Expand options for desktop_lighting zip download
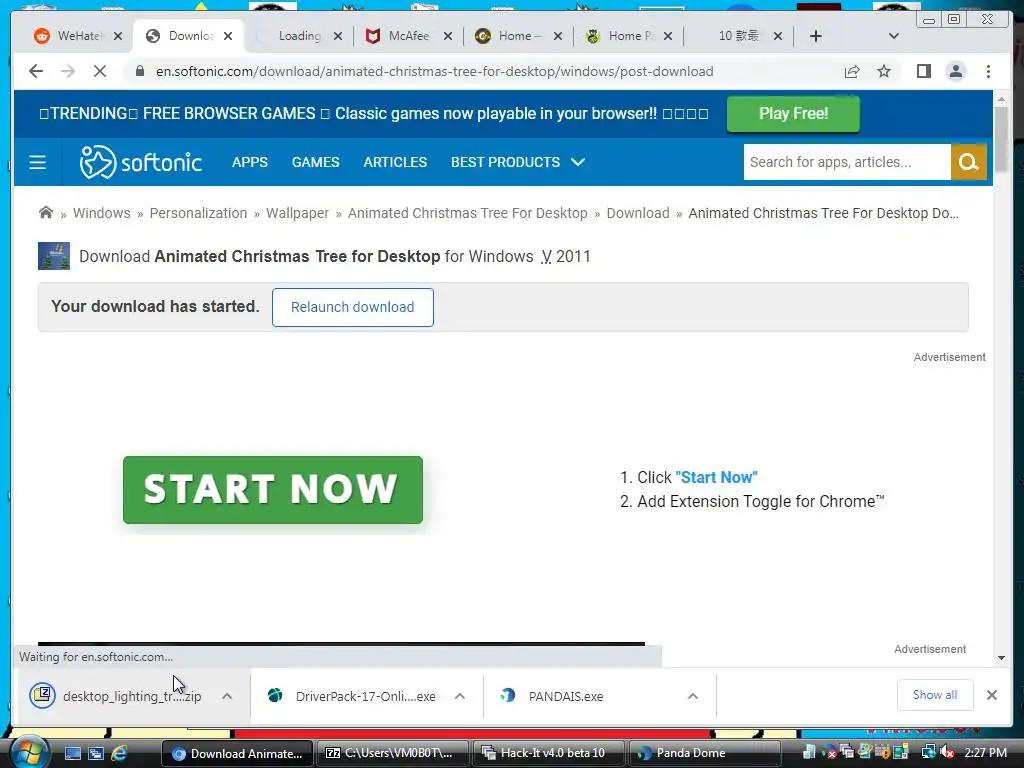 coord(227,696)
